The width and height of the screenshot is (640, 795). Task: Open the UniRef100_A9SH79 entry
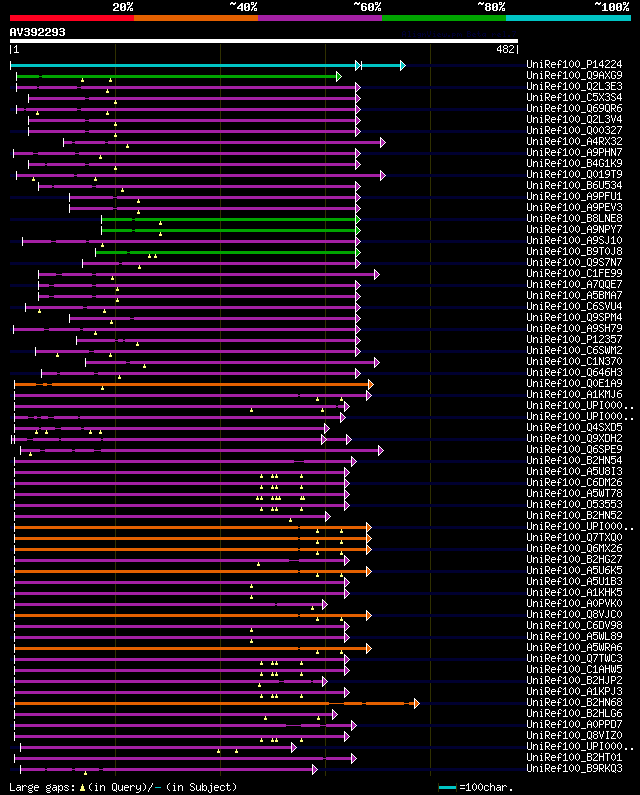(x=574, y=328)
